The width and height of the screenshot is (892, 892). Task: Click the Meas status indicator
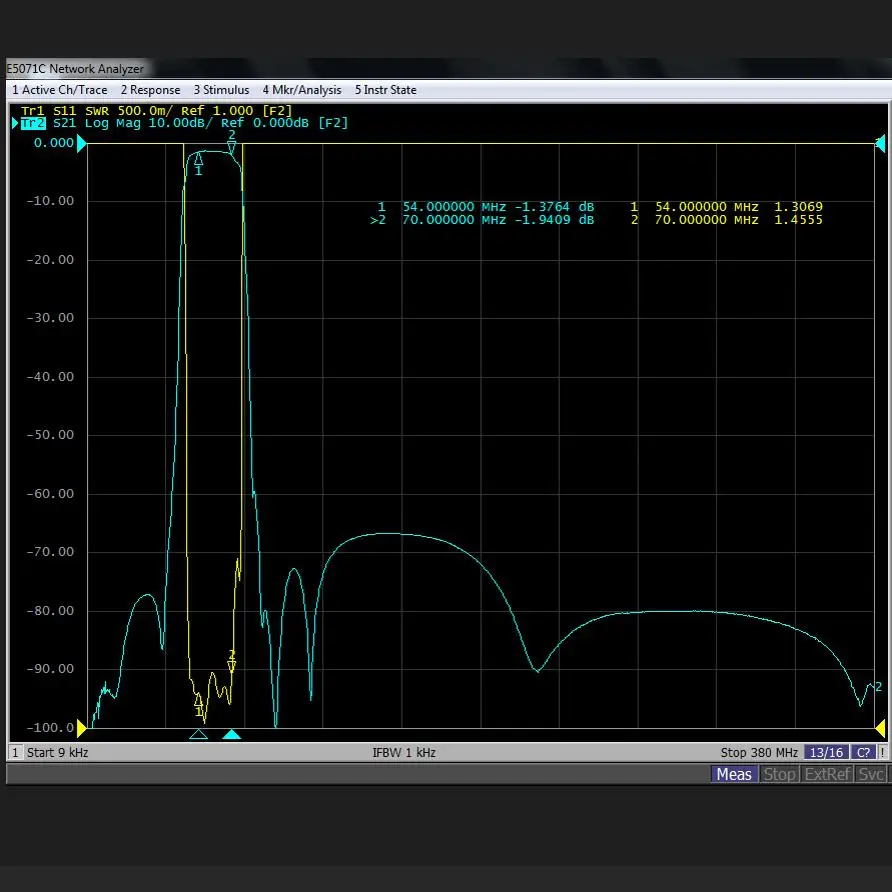click(x=734, y=774)
